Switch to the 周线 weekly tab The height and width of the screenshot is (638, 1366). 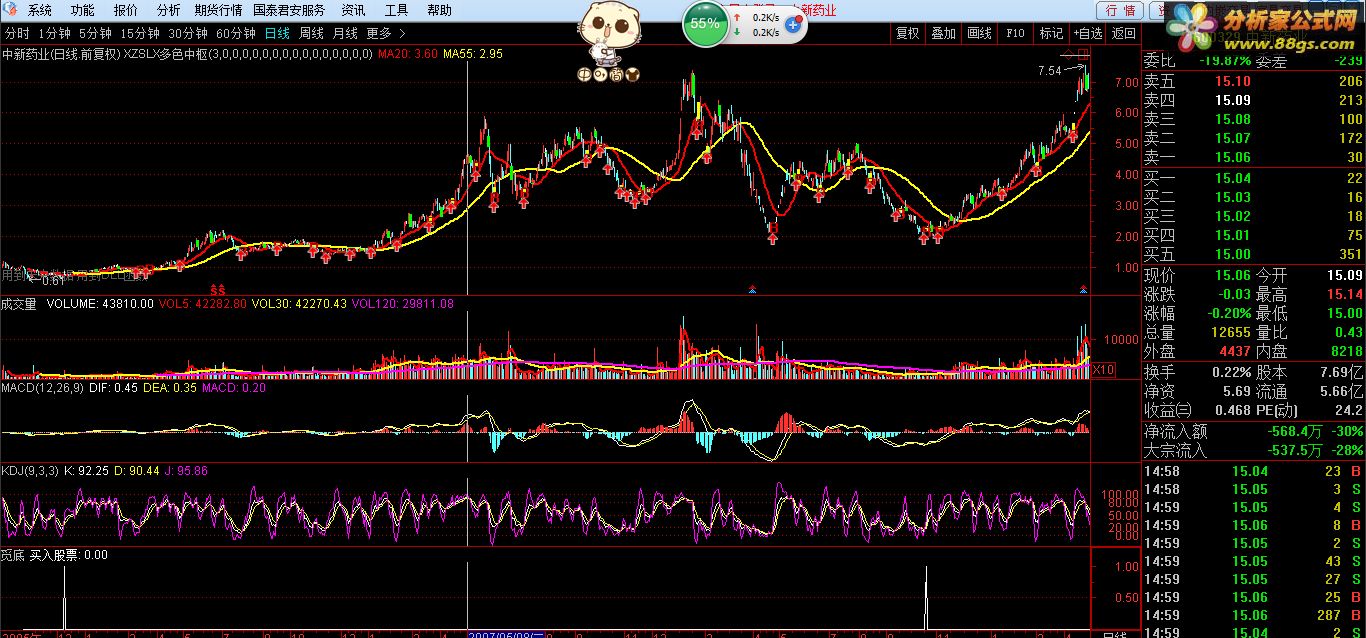point(311,33)
